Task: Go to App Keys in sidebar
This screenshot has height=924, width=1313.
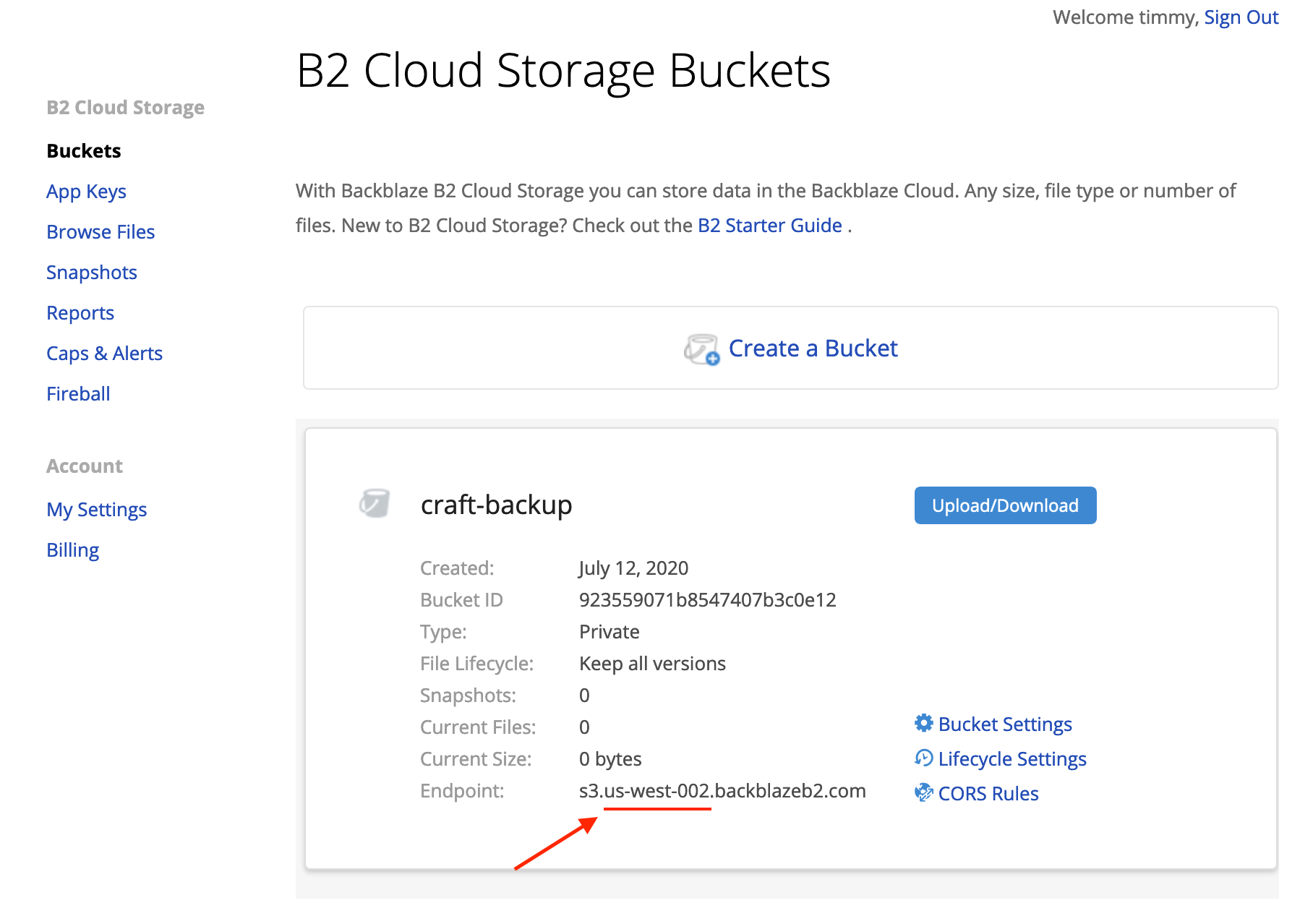Action: click(86, 192)
